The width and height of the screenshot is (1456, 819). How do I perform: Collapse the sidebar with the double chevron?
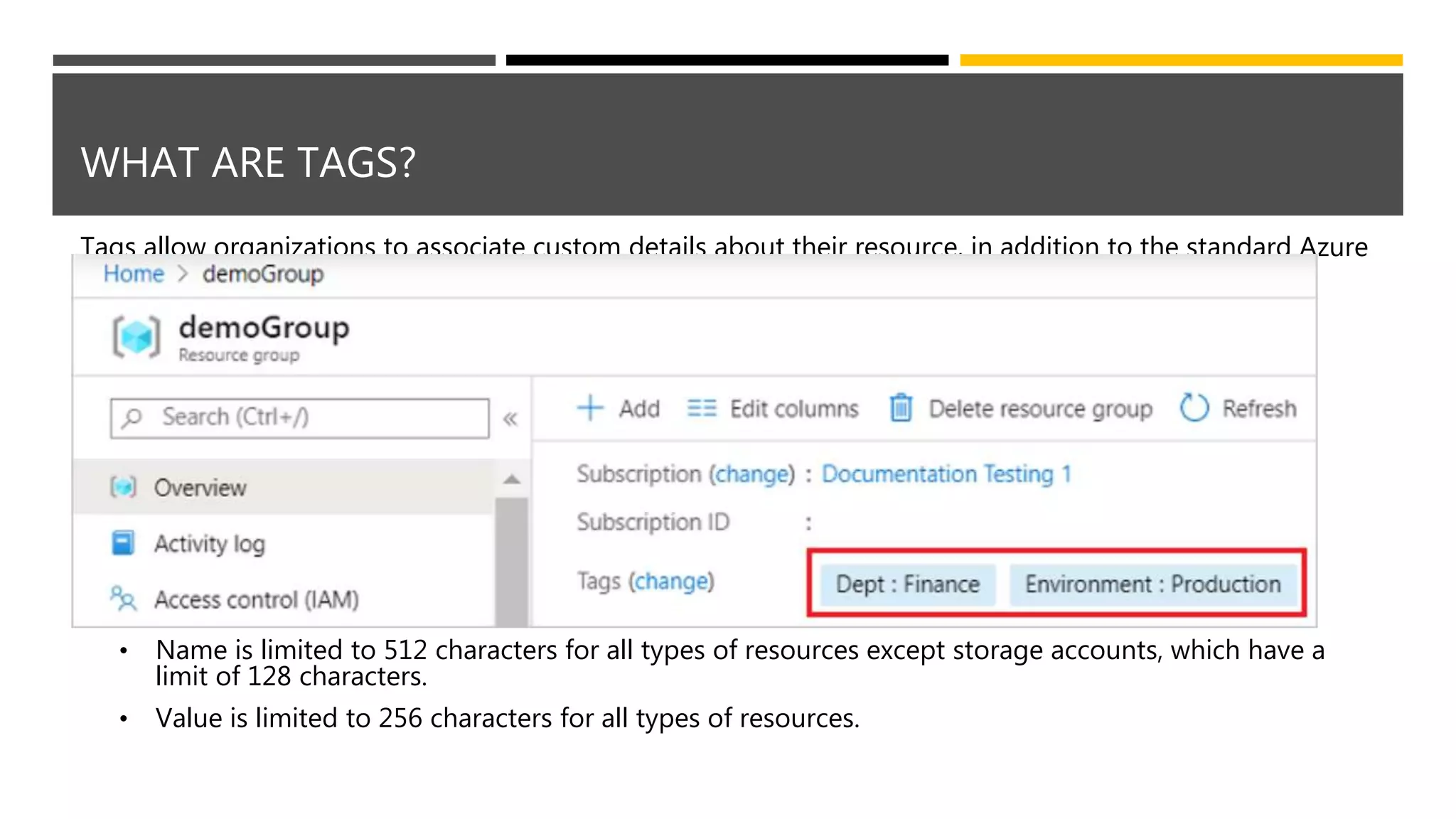pos(510,419)
